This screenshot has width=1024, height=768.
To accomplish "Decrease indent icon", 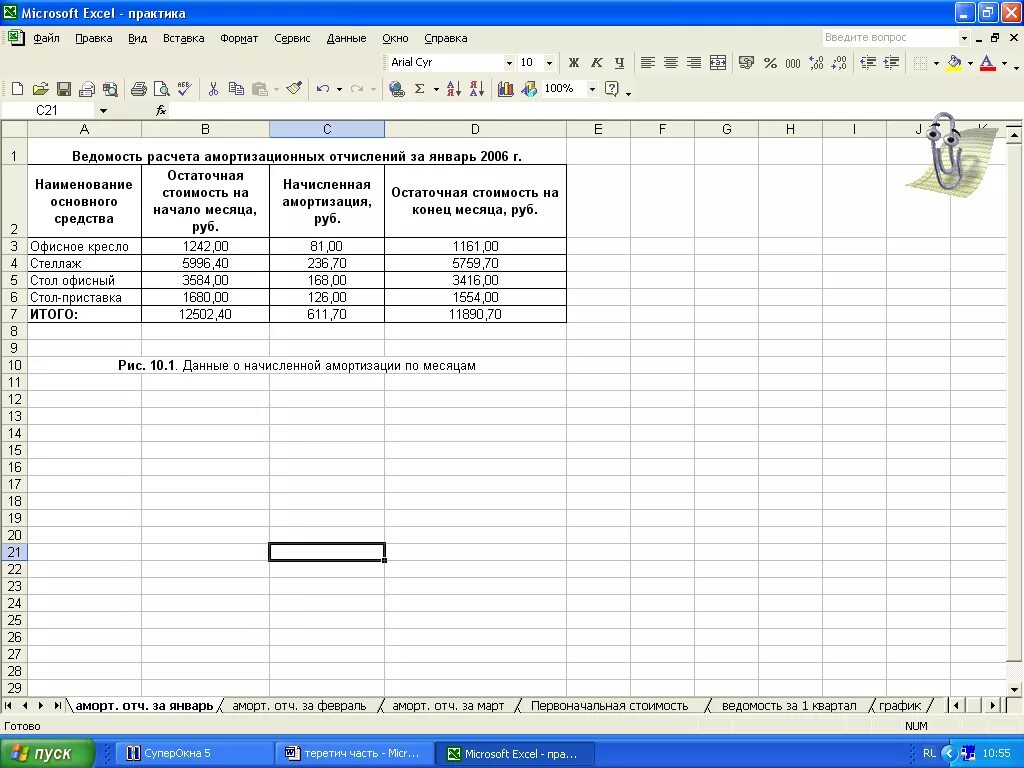I will (x=868, y=63).
